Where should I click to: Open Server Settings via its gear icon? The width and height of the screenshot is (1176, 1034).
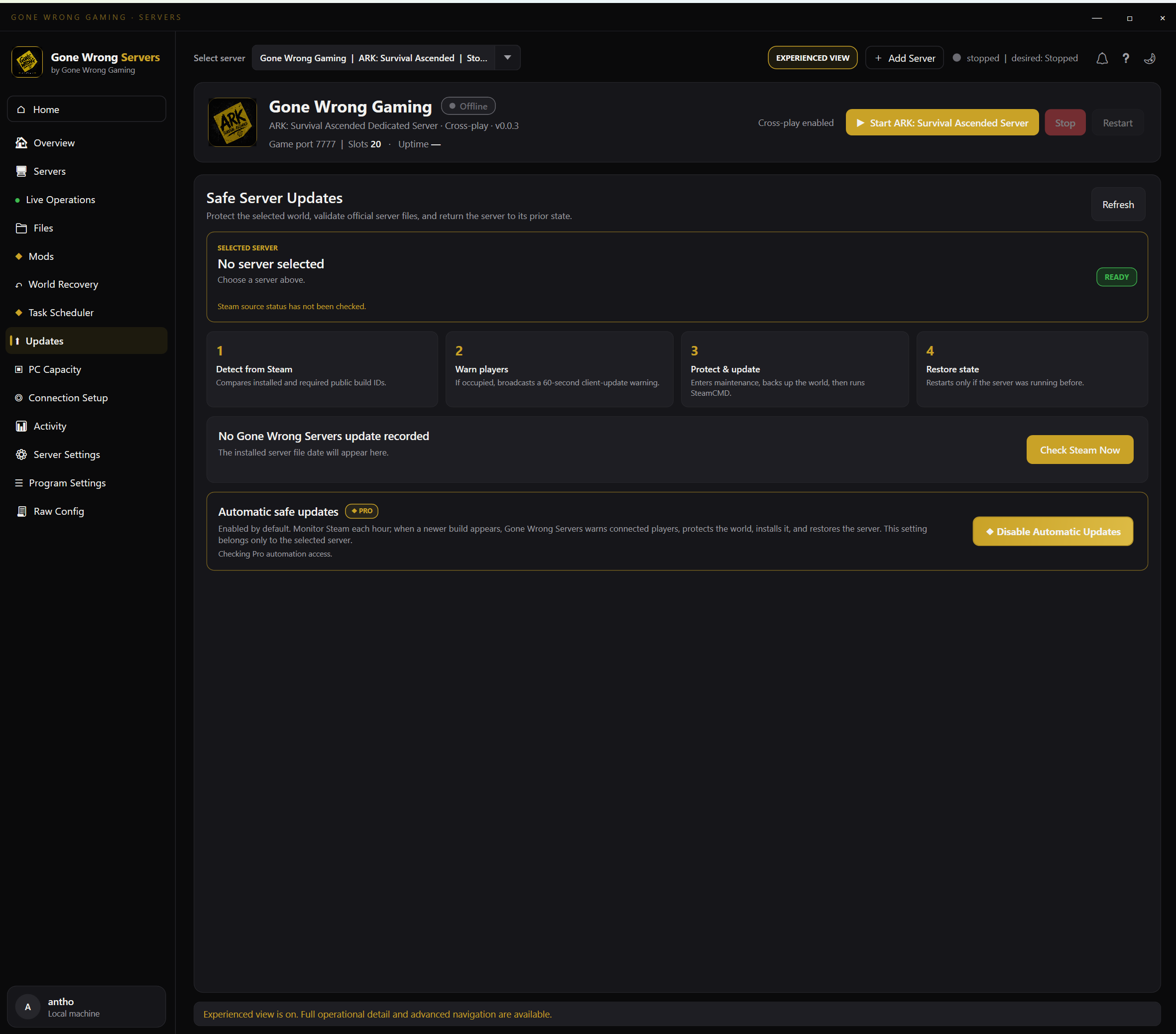[21, 455]
